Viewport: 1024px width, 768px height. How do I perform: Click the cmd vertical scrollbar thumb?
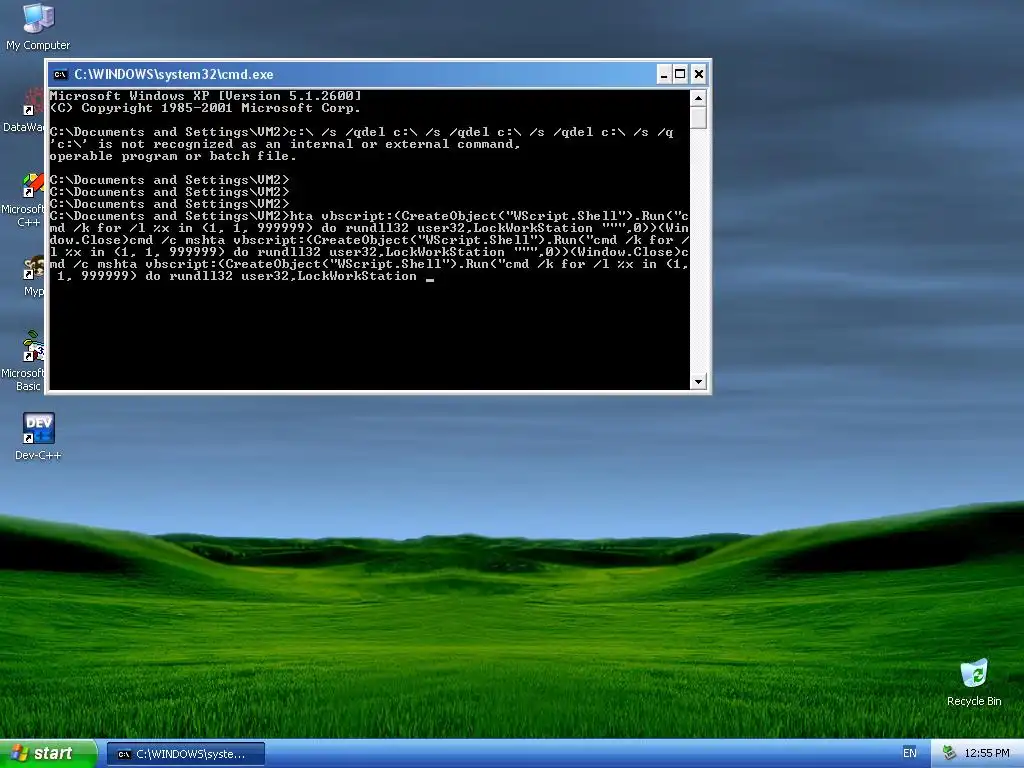698,118
